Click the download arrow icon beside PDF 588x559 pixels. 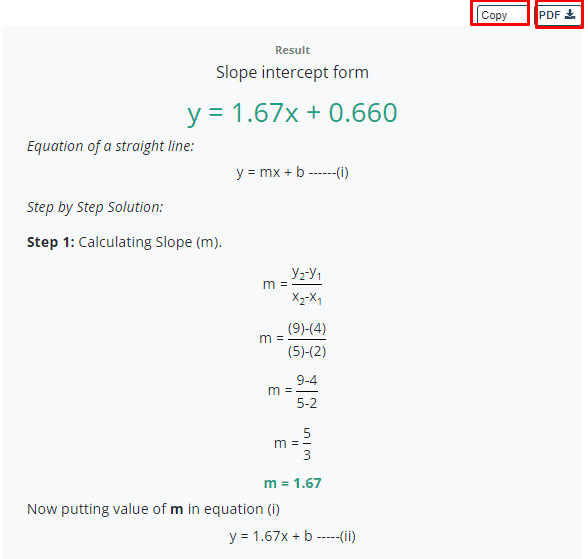point(570,15)
